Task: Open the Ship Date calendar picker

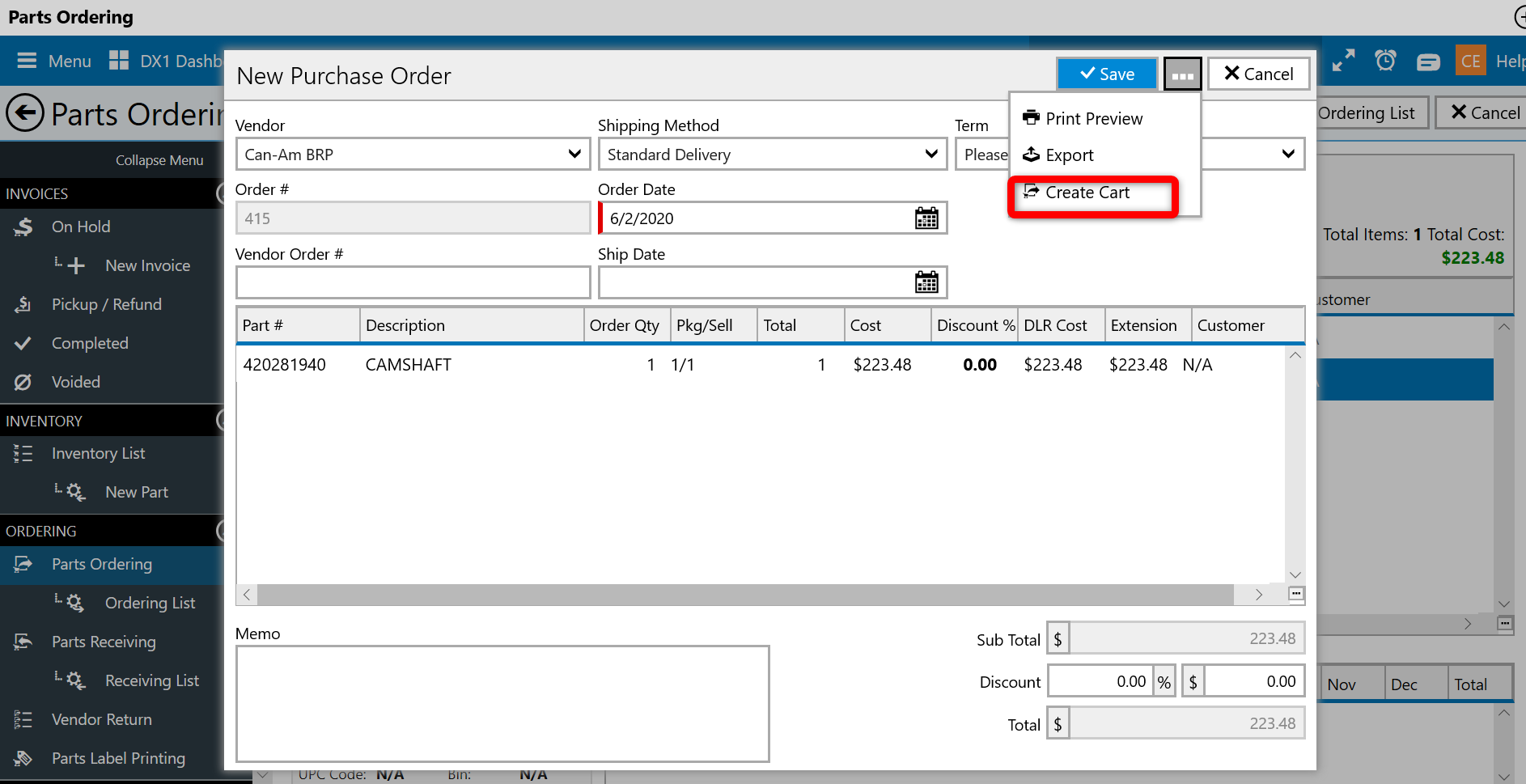Action: 926,282
